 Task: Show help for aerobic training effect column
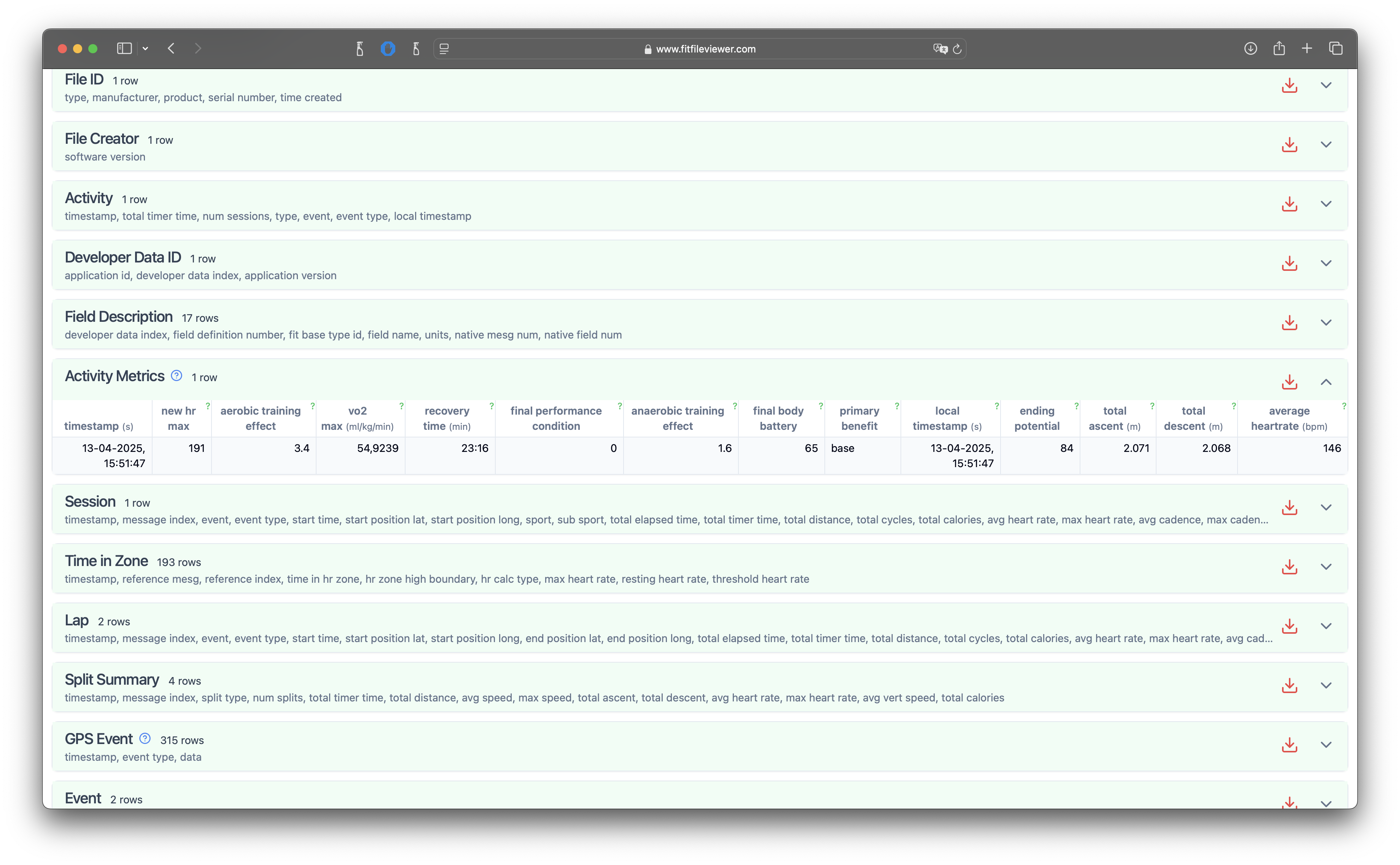[x=312, y=405]
